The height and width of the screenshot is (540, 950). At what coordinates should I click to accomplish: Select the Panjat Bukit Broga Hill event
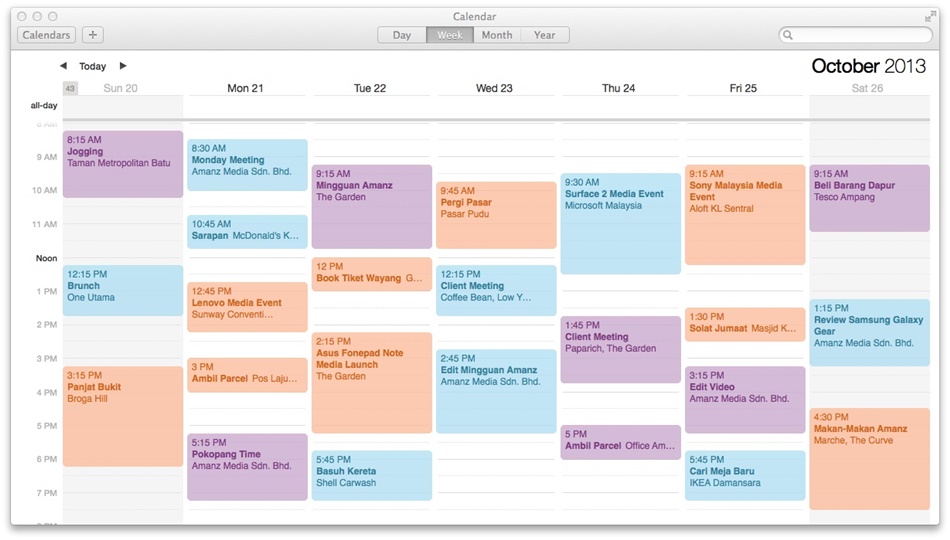pos(123,416)
